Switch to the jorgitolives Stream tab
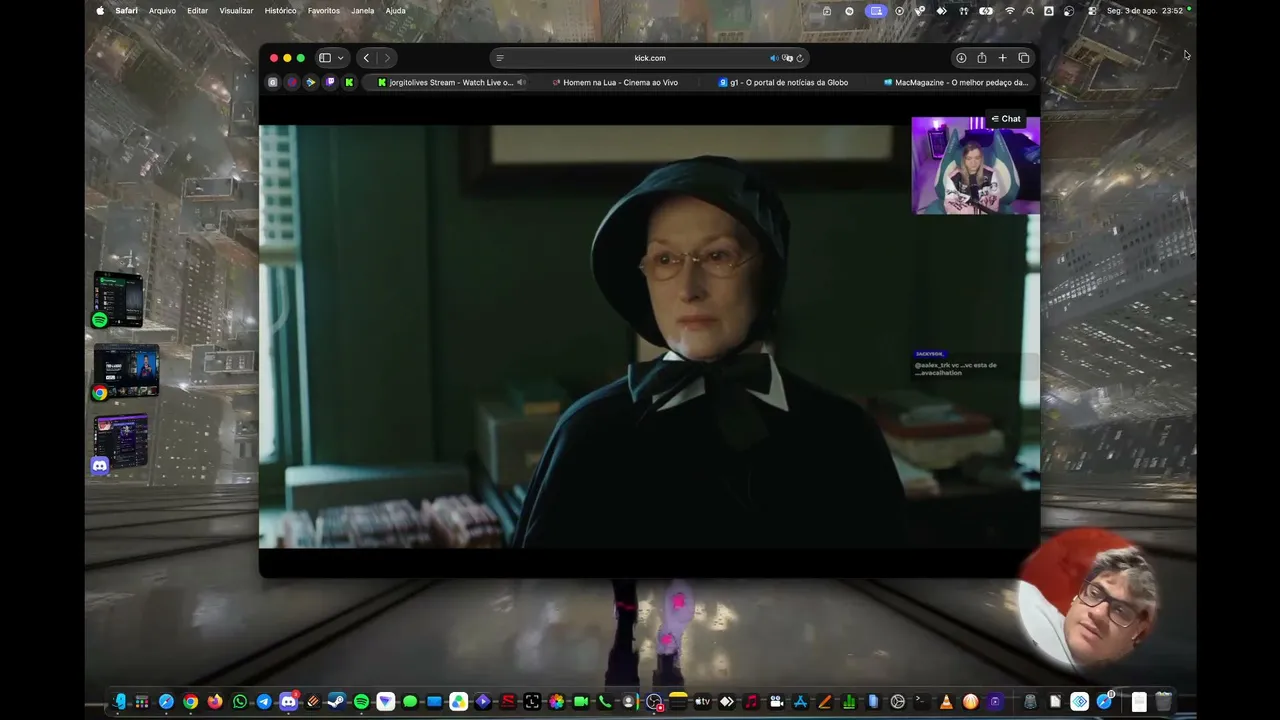The image size is (1280, 720). pyautogui.click(x=447, y=82)
